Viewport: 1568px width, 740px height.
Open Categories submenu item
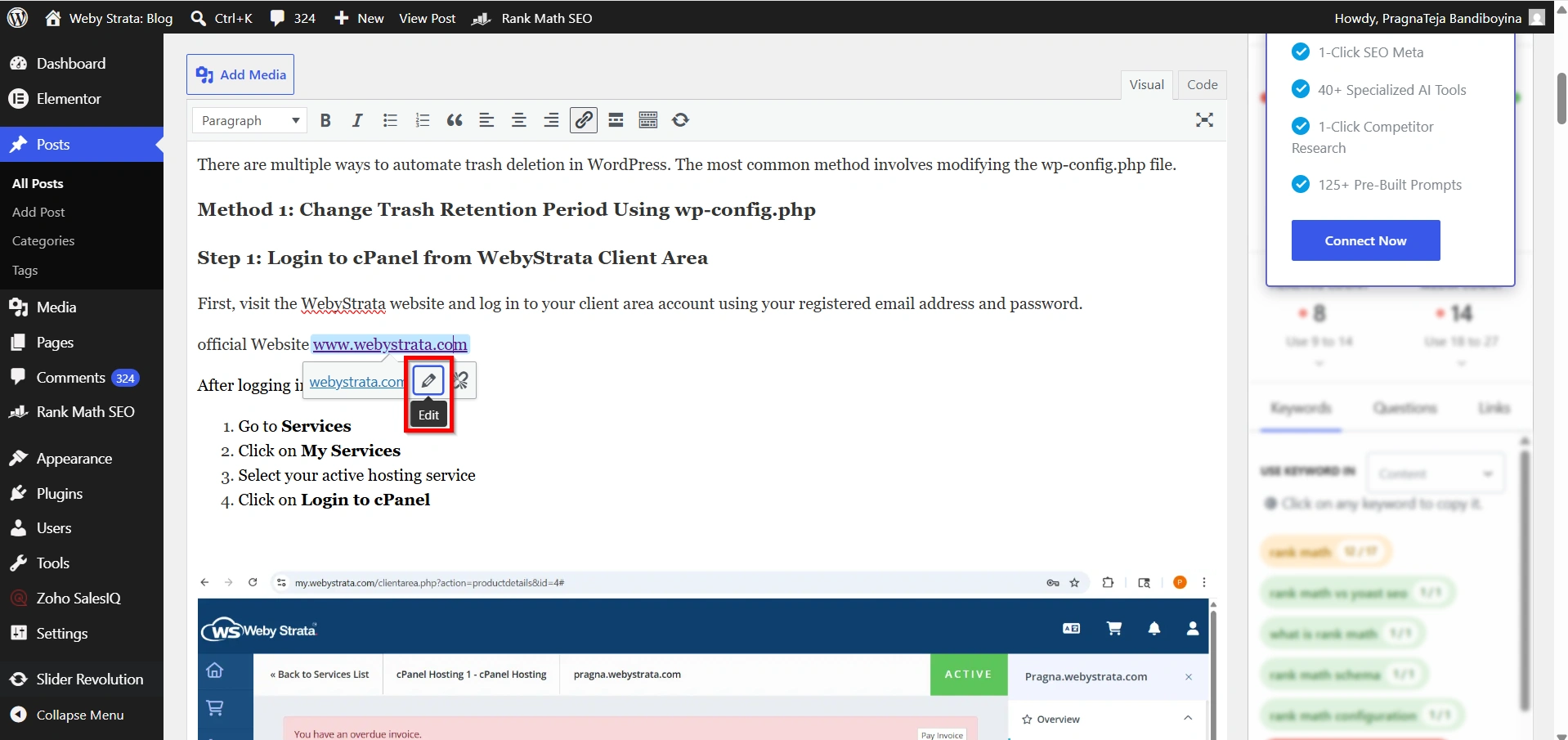coord(43,240)
